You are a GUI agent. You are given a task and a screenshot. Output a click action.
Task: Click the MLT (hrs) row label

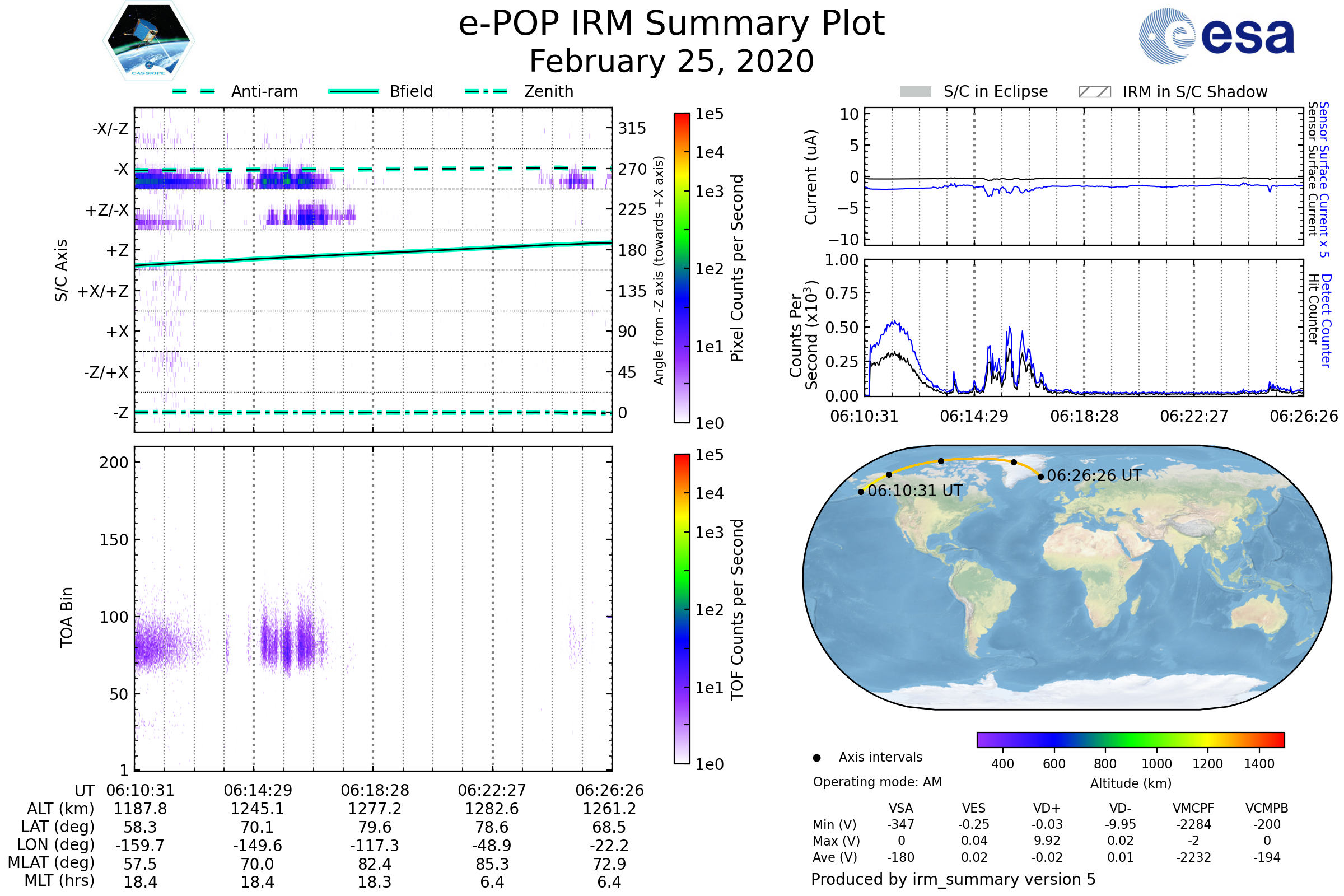[x=59, y=880]
